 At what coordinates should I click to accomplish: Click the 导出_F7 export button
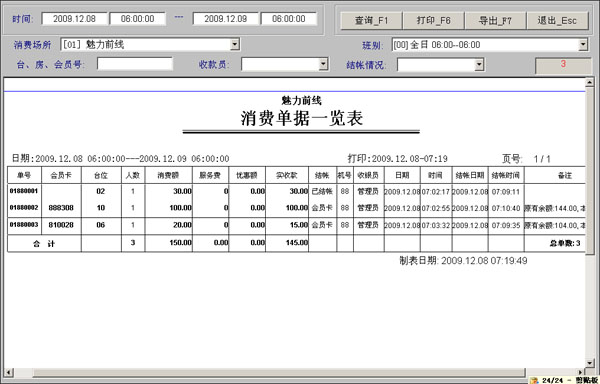[x=496, y=20]
